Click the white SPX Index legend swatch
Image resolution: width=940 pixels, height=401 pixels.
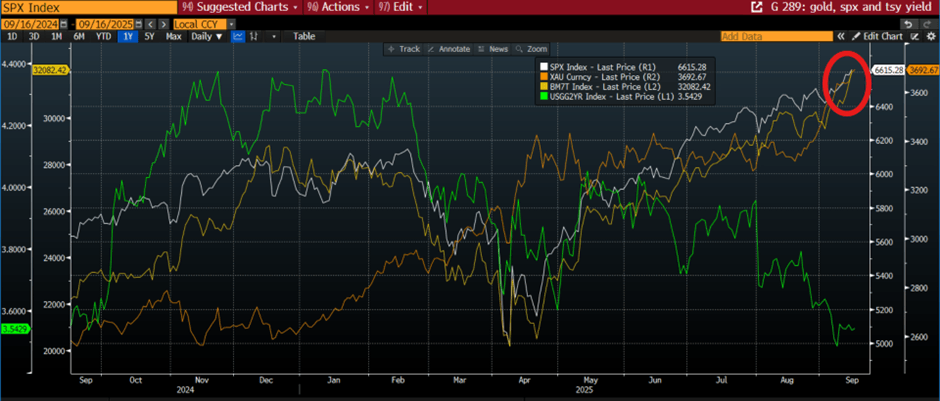tap(543, 66)
